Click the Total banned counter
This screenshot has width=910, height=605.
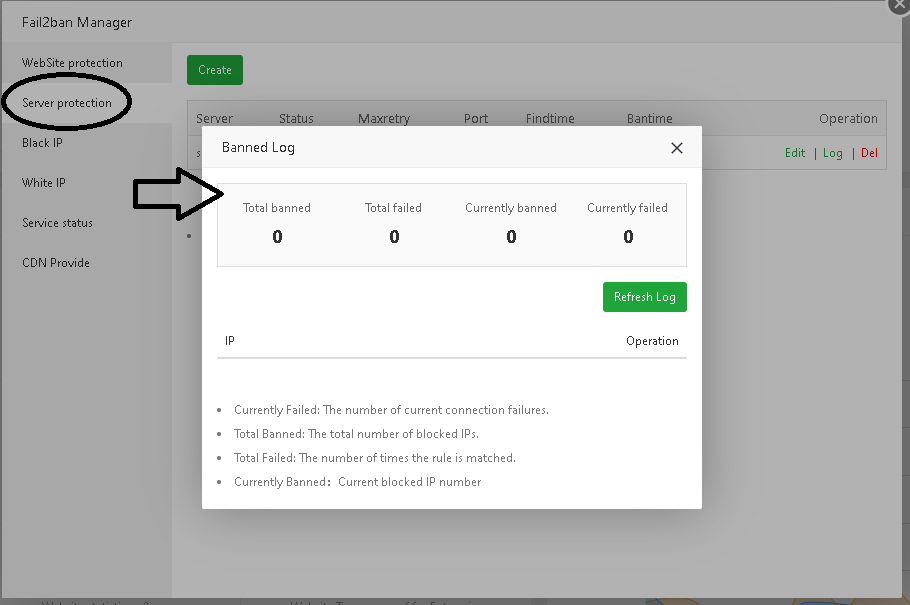pyautogui.click(x=277, y=223)
